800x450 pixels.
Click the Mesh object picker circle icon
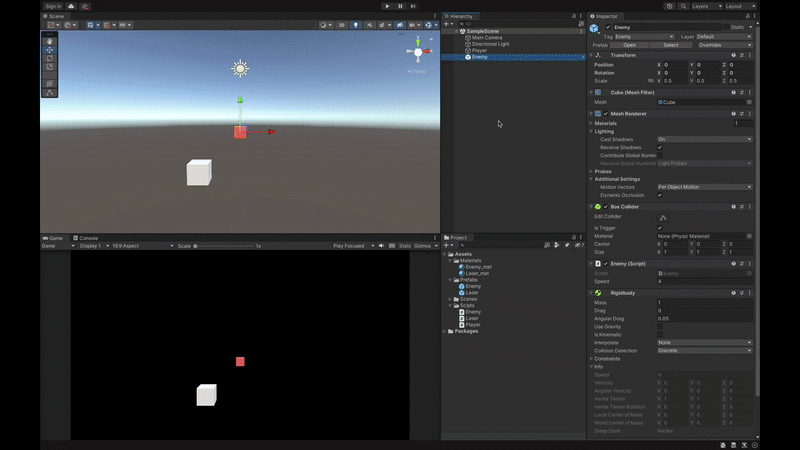[749, 103]
